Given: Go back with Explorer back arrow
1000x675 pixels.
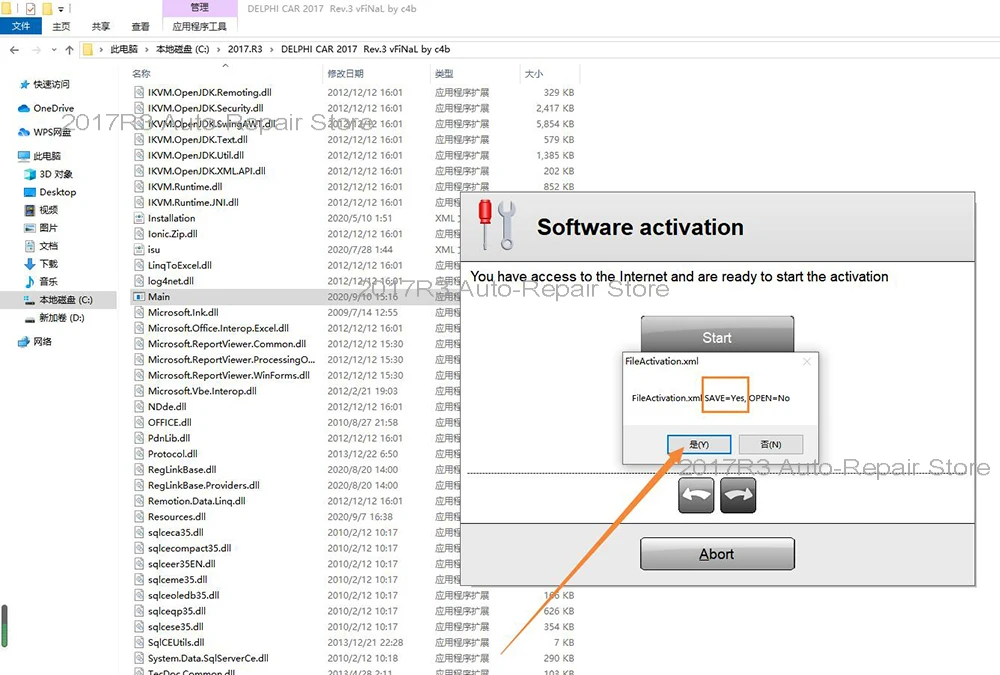Looking at the screenshot, I should point(14,50).
